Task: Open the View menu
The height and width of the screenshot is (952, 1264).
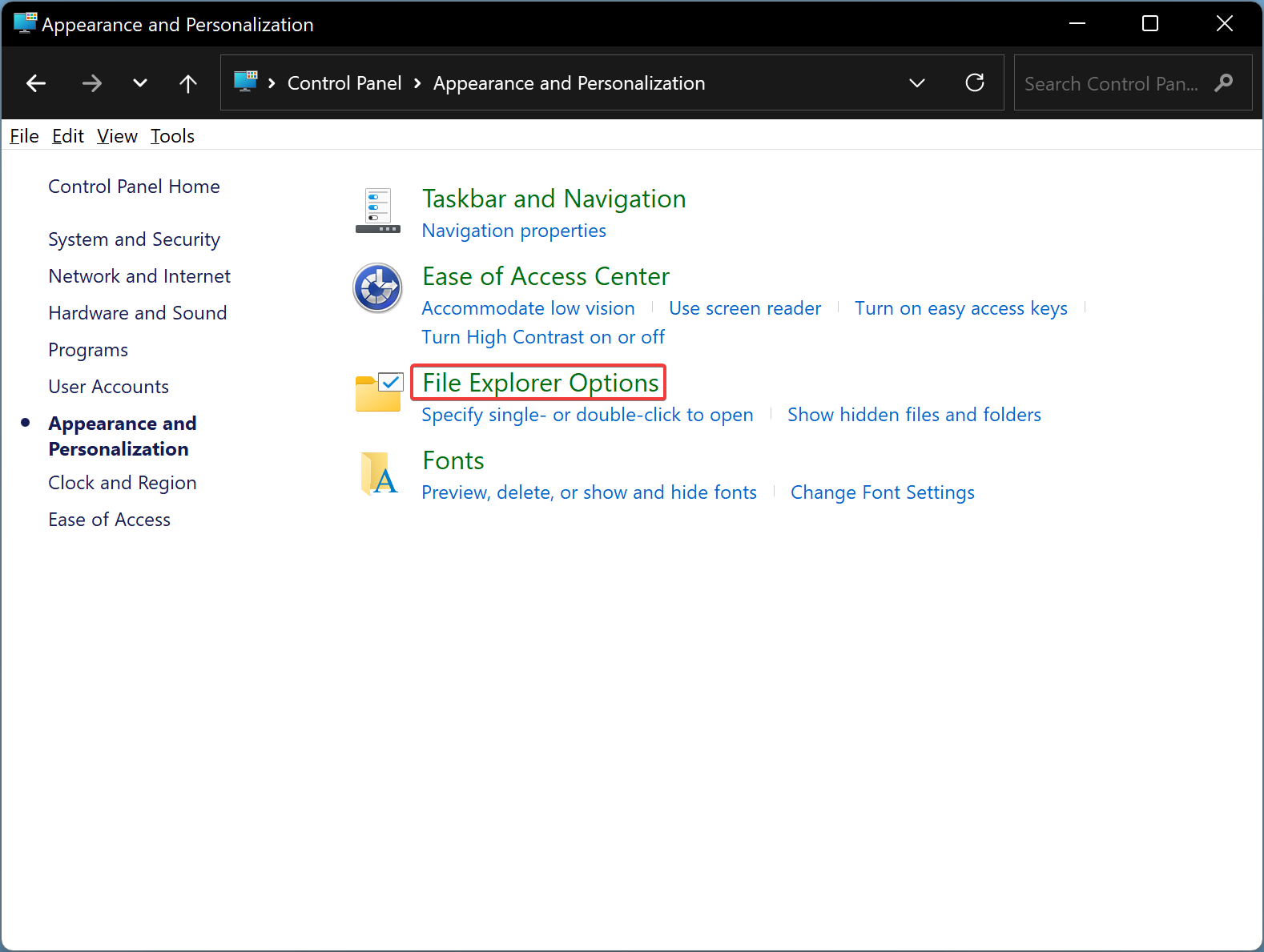Action: [118, 136]
